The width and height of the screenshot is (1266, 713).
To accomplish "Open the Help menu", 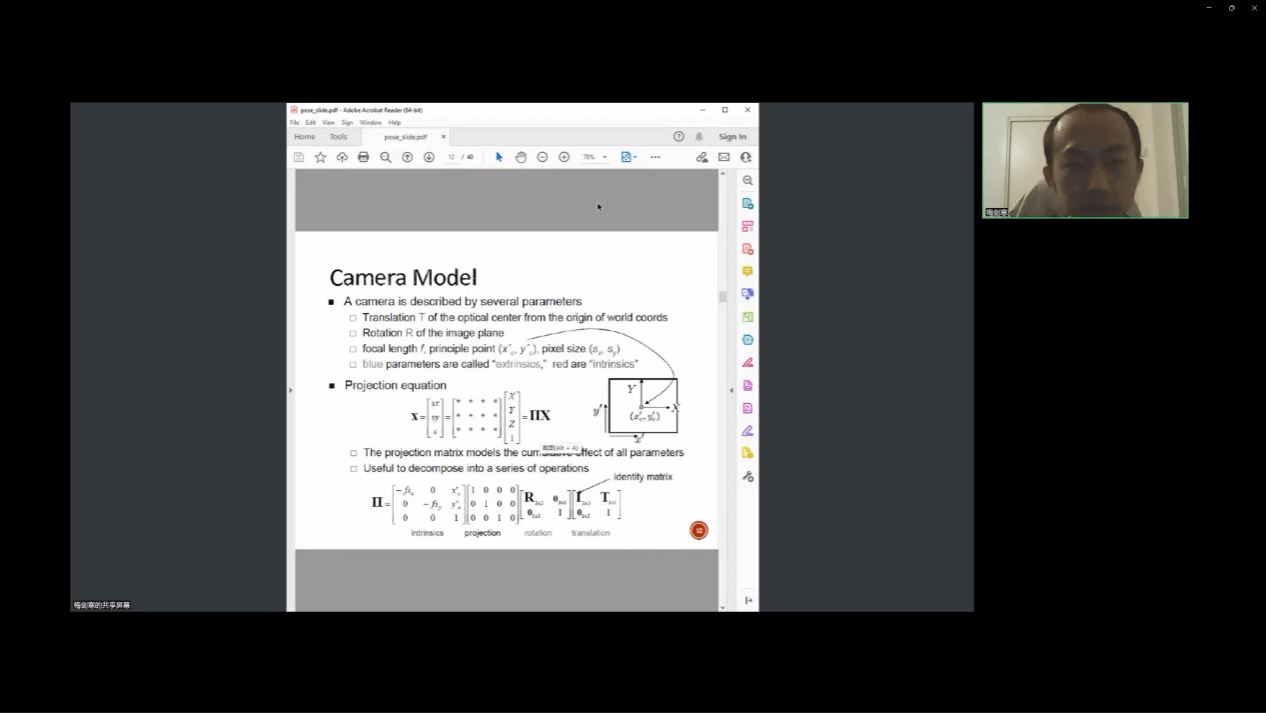I will pyautogui.click(x=394, y=122).
